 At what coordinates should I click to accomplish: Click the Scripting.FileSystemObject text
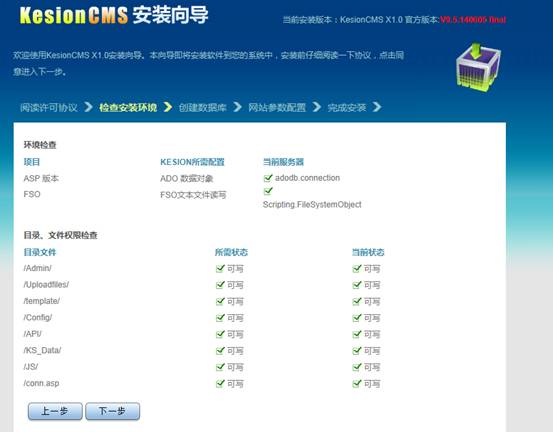point(312,205)
